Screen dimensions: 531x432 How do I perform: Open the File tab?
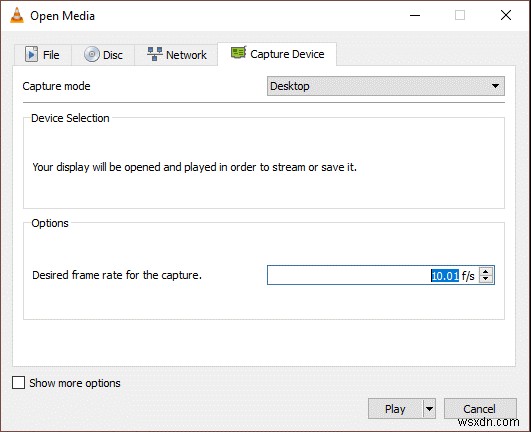(x=43, y=55)
